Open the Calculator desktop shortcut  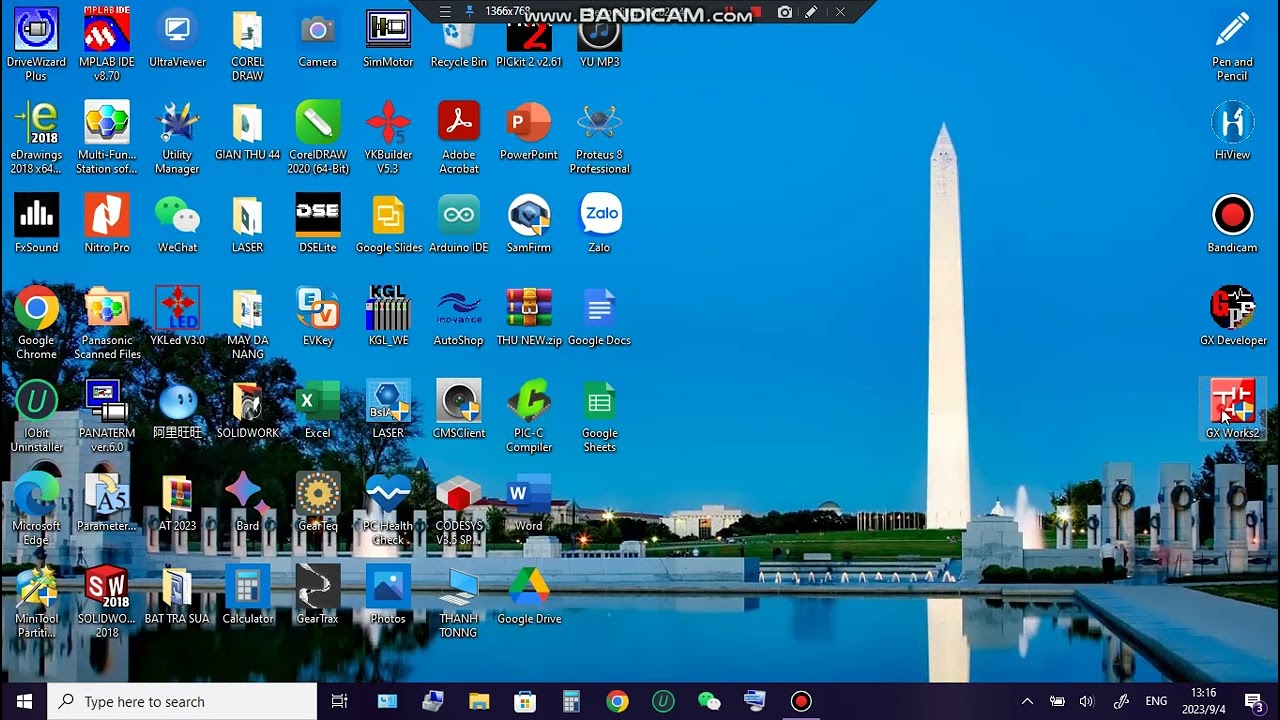(x=247, y=595)
